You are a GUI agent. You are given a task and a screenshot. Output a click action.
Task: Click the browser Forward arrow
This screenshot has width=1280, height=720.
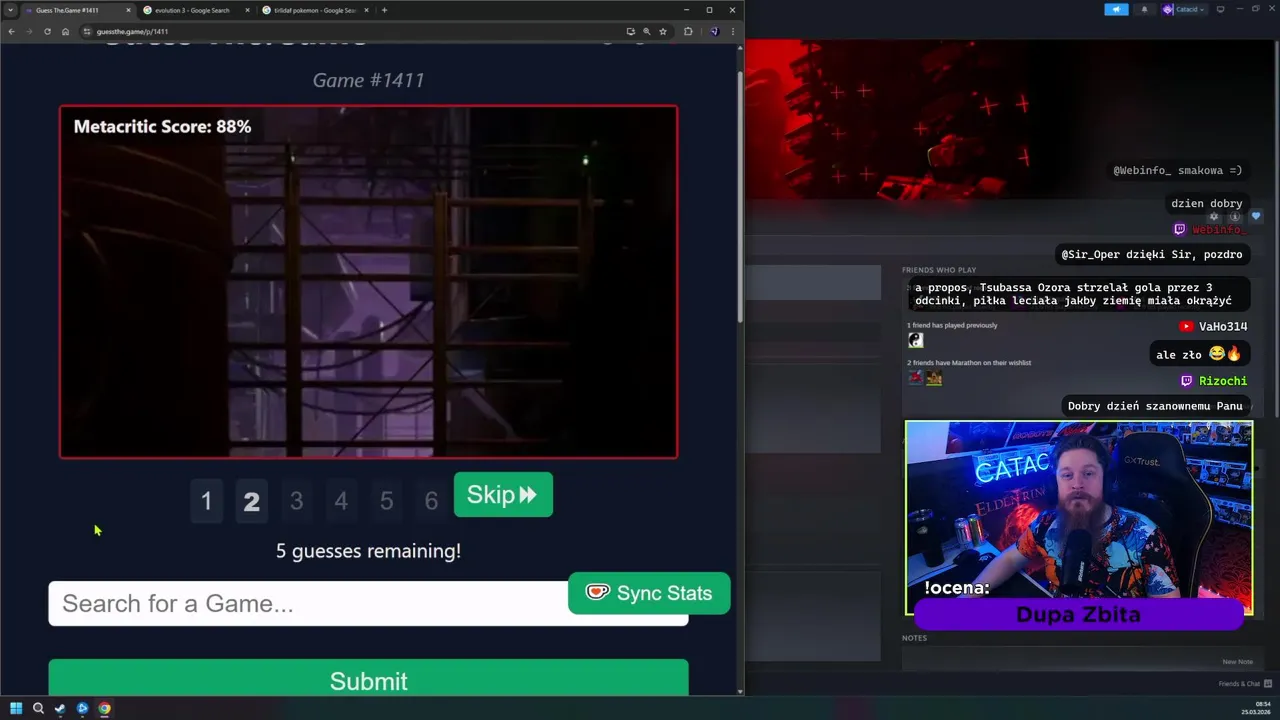coord(28,31)
